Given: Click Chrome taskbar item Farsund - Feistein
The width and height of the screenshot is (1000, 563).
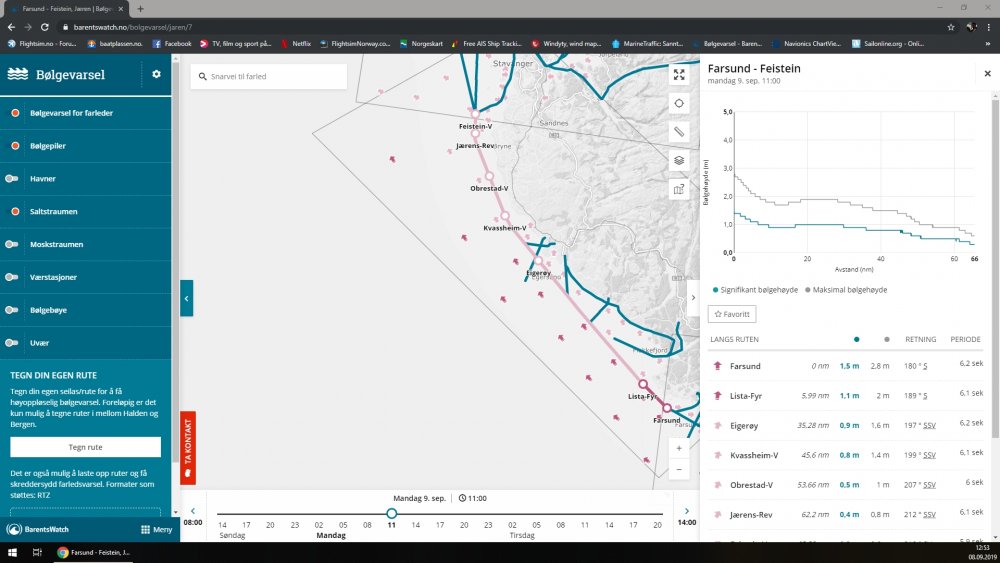Looking at the screenshot, I should click(x=94, y=552).
